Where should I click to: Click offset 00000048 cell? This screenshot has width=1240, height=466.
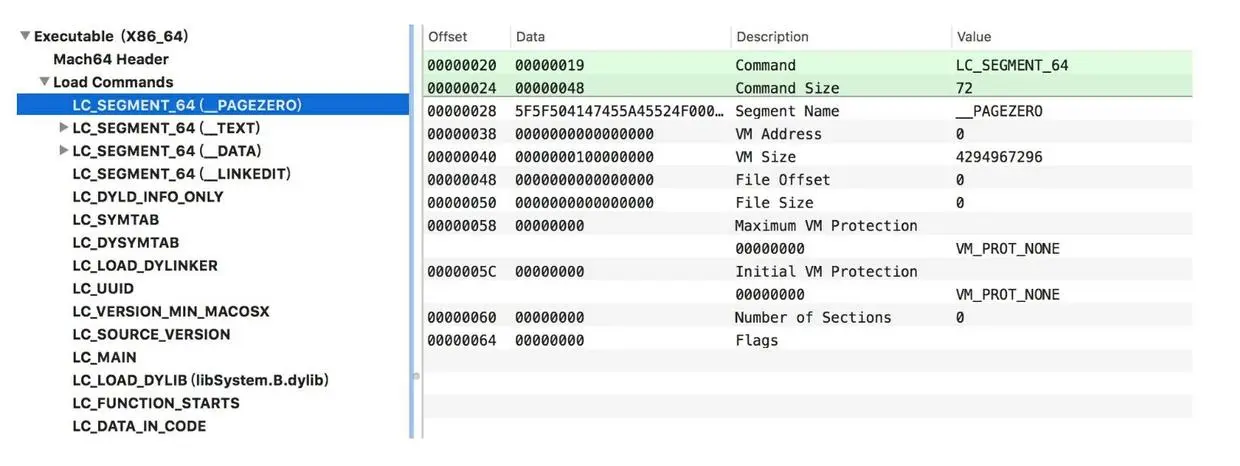(x=462, y=180)
